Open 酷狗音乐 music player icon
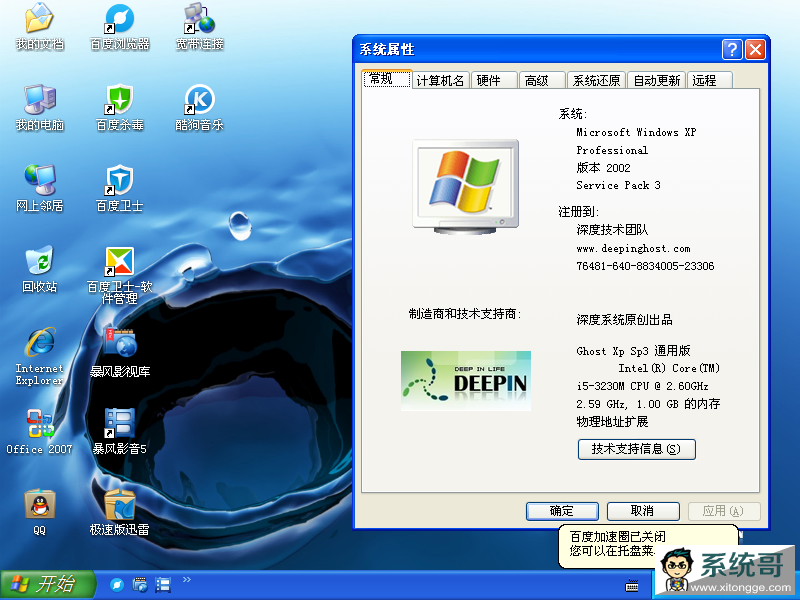The width and height of the screenshot is (800, 600). (199, 107)
